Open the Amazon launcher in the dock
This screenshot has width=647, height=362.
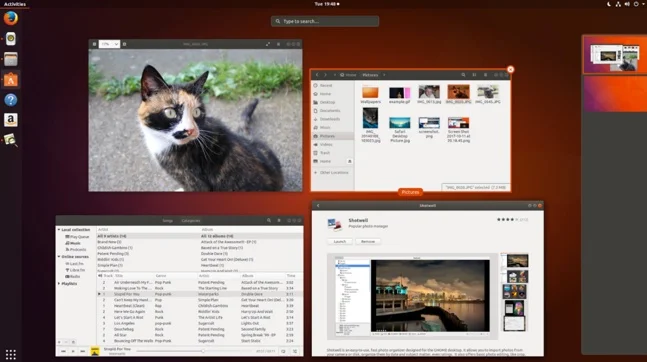pyautogui.click(x=11, y=120)
